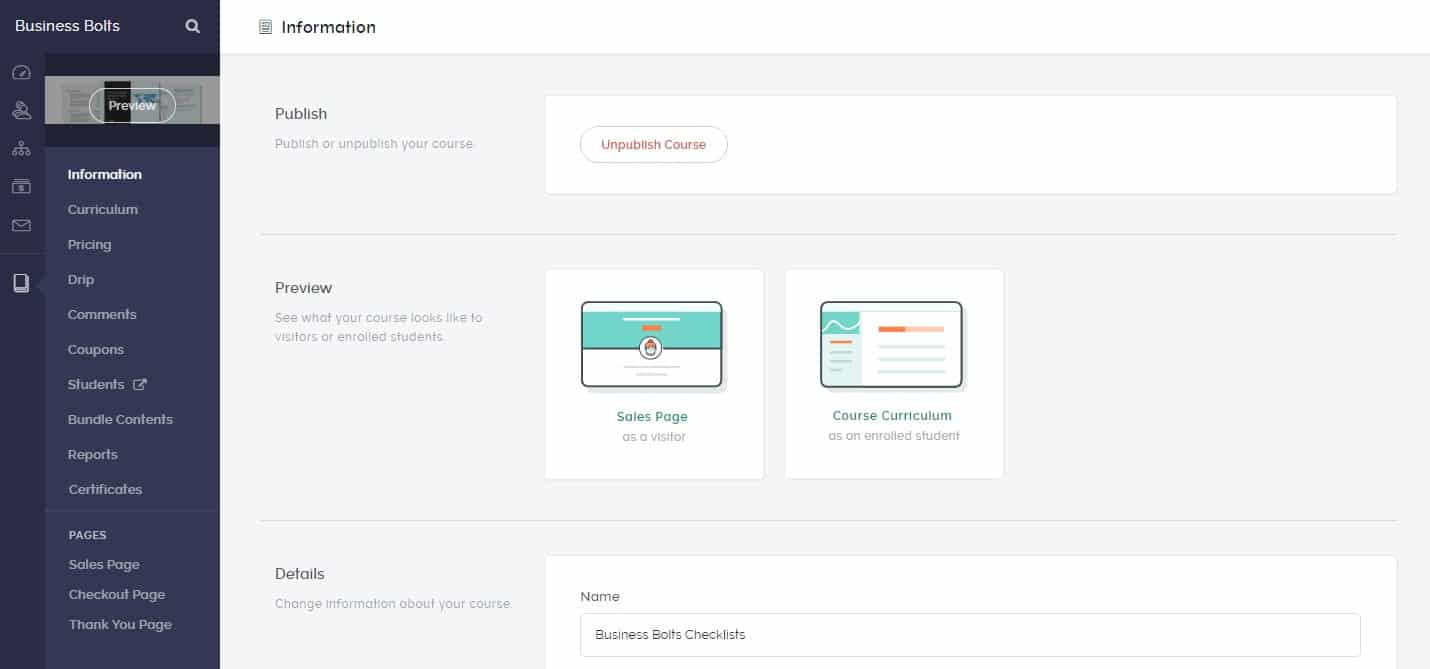This screenshot has height=669, width=1430.
Task: Click the search magnifier icon
Action: pos(193,27)
